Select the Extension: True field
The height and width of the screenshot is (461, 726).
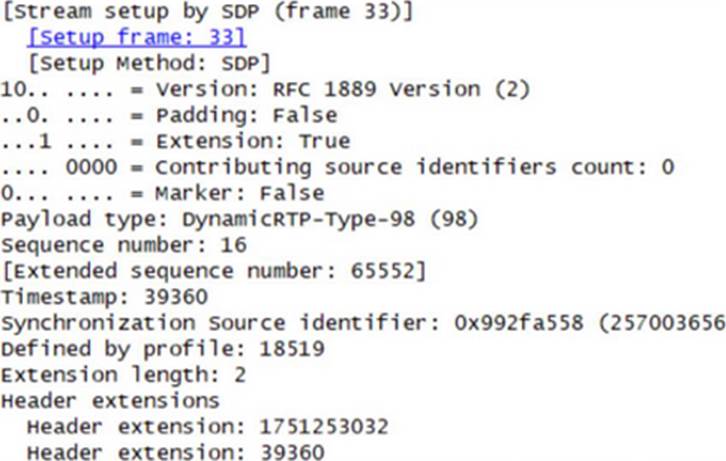tap(175, 141)
